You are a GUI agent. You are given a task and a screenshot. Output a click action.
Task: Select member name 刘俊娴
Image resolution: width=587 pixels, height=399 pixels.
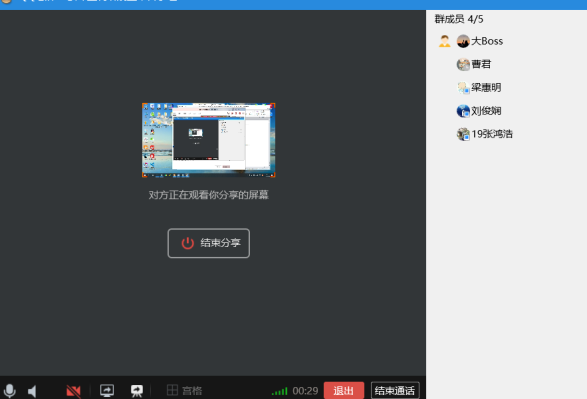click(x=486, y=111)
